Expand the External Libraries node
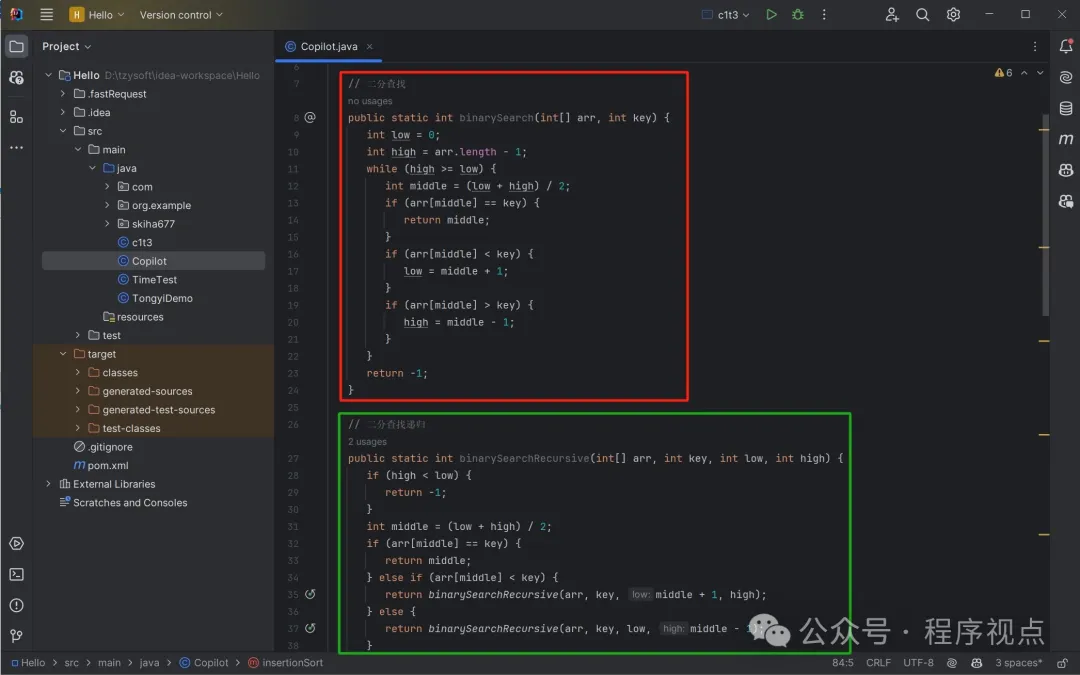1080x675 pixels. (x=48, y=484)
